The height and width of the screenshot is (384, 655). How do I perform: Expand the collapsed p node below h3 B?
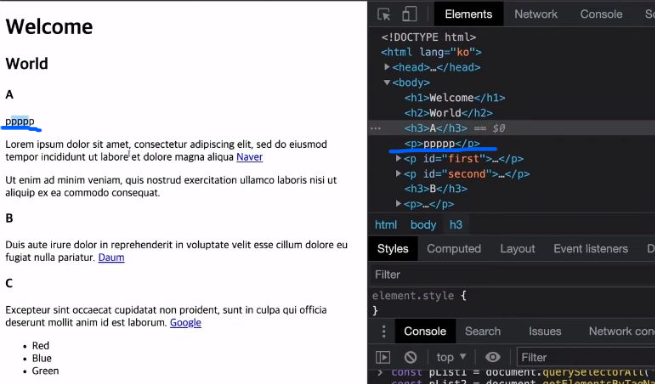pyautogui.click(x=398, y=204)
